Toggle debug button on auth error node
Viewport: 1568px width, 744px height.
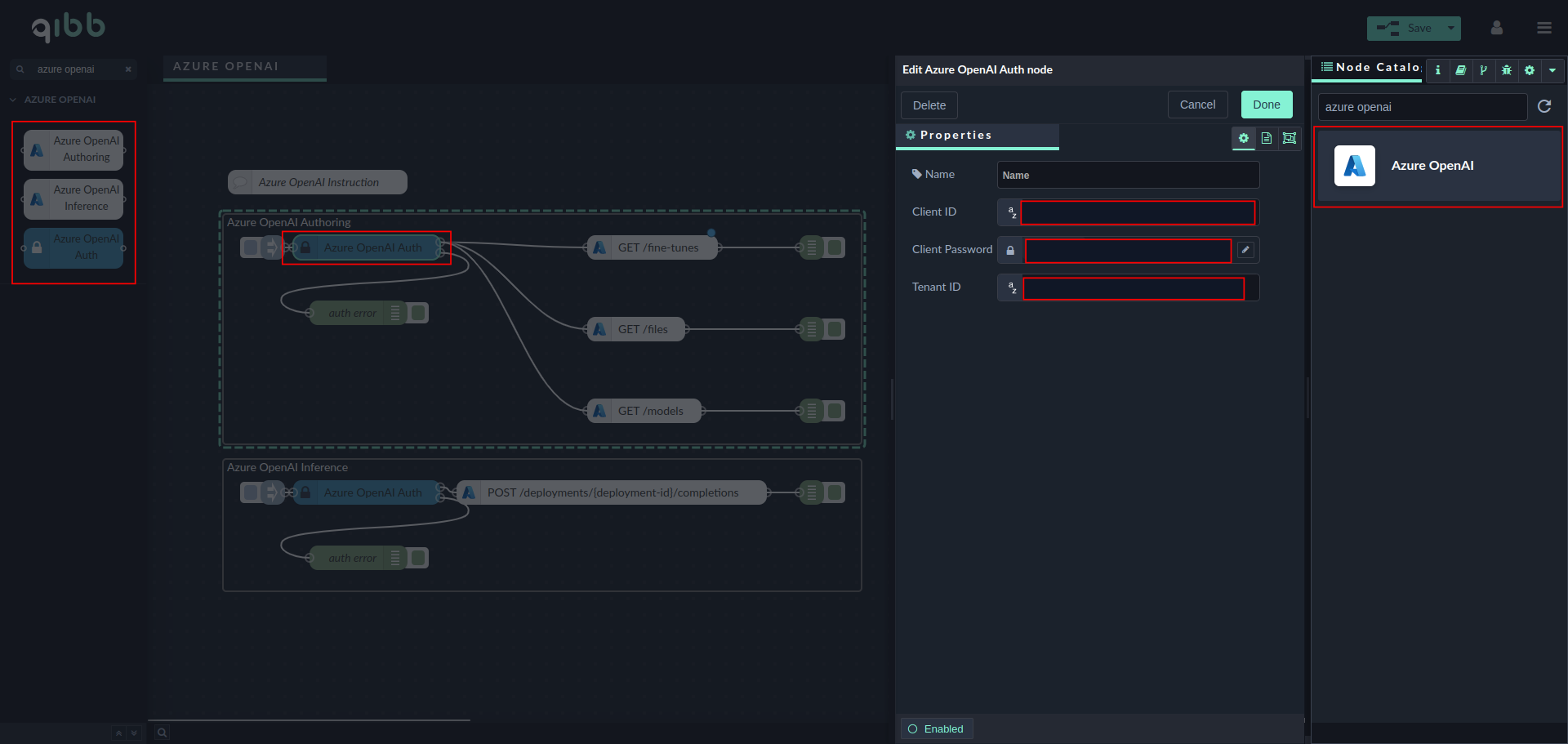click(418, 313)
